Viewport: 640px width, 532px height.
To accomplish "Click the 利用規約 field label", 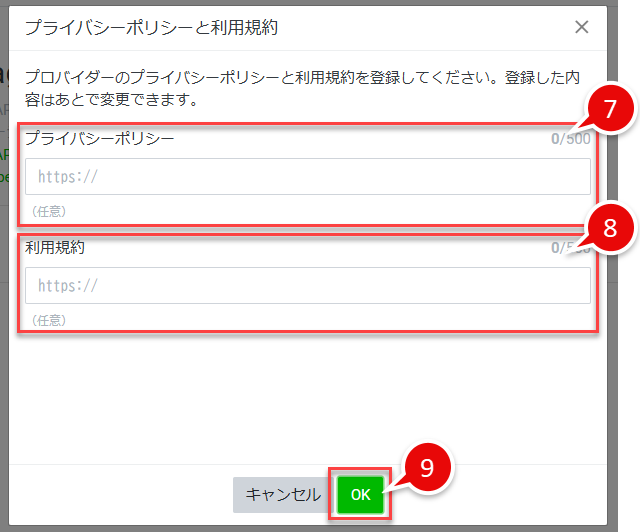I will coord(55,247).
